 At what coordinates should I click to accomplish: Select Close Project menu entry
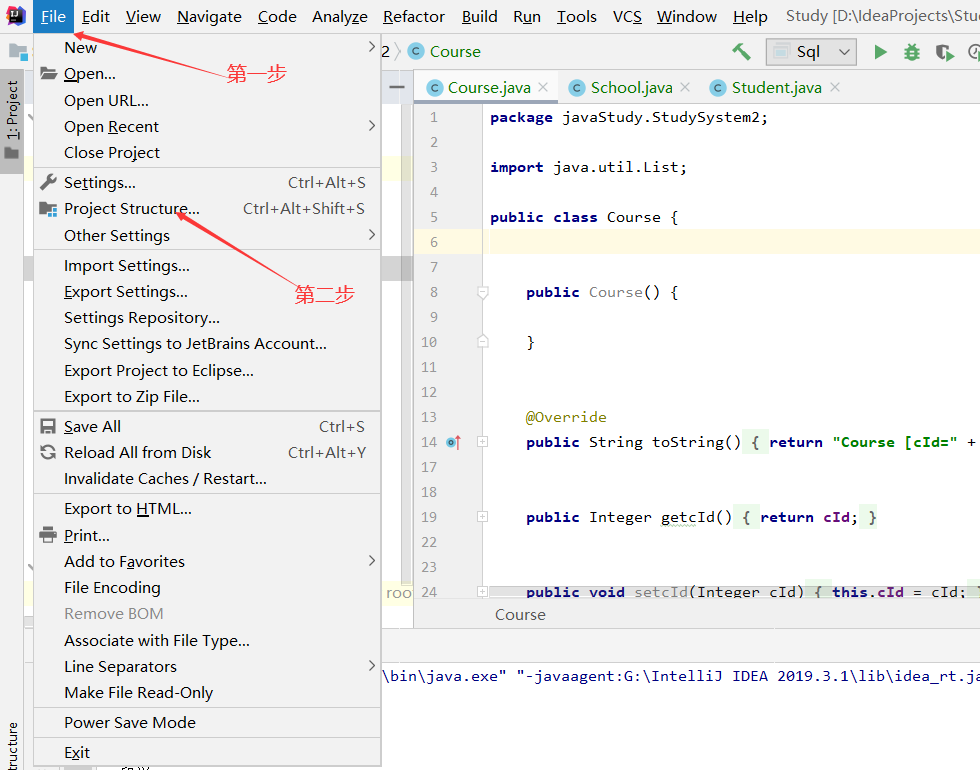click(x=206, y=152)
